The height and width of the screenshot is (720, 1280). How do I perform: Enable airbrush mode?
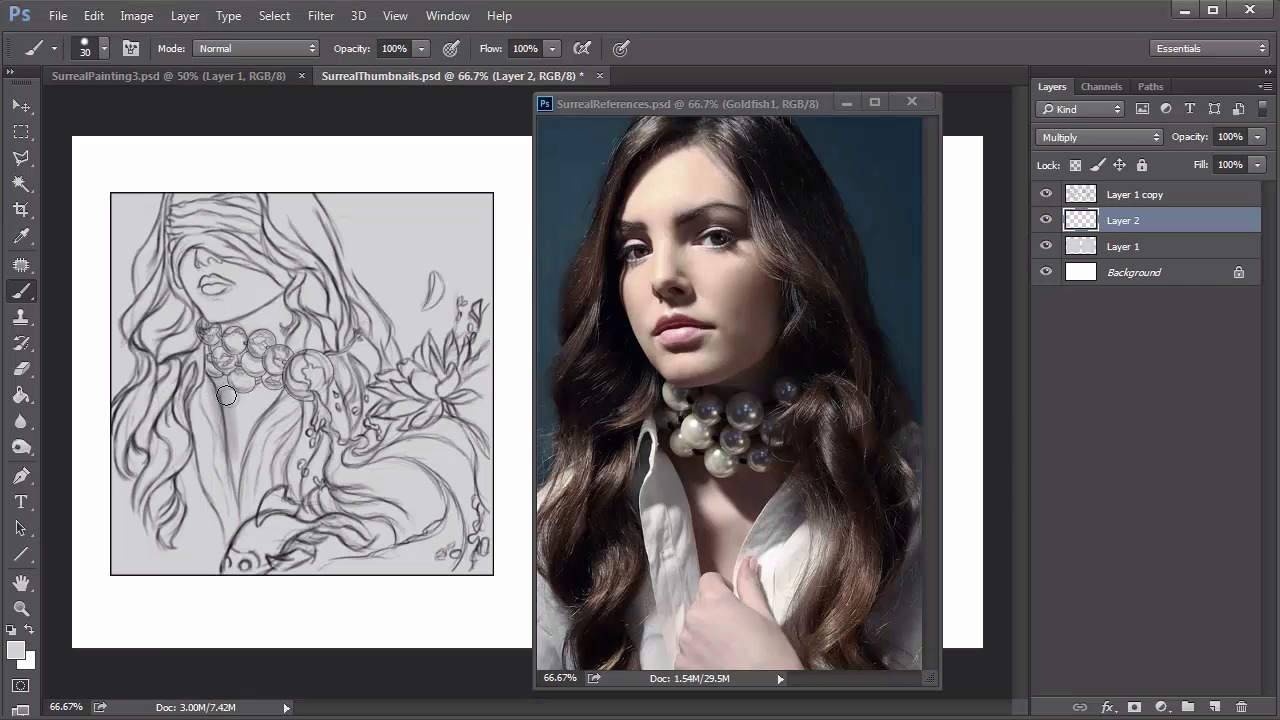coord(582,48)
